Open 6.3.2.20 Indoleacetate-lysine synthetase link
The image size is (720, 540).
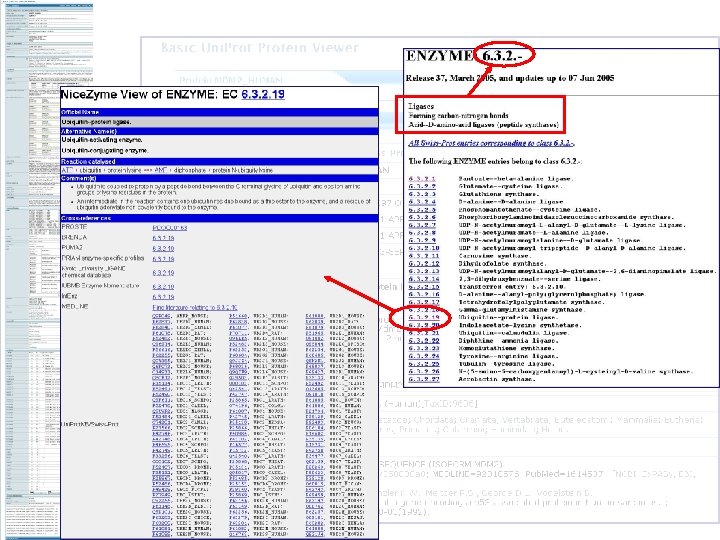click(x=424, y=325)
